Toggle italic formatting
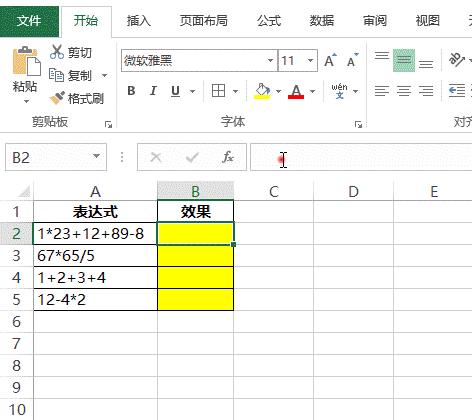The image size is (472, 420). [153, 91]
